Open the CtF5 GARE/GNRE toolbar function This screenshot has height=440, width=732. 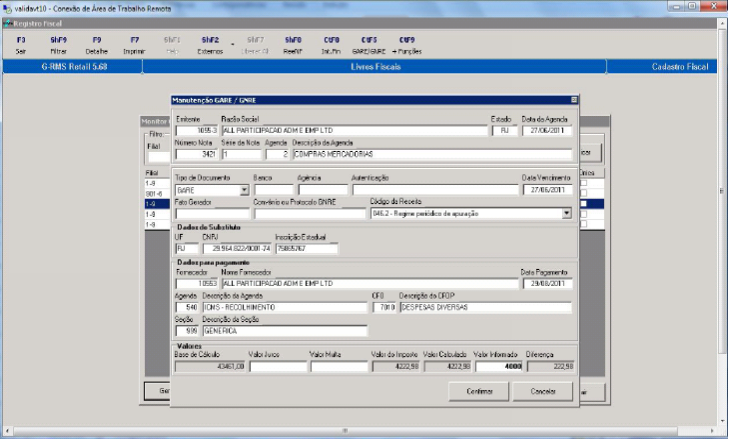(368, 44)
